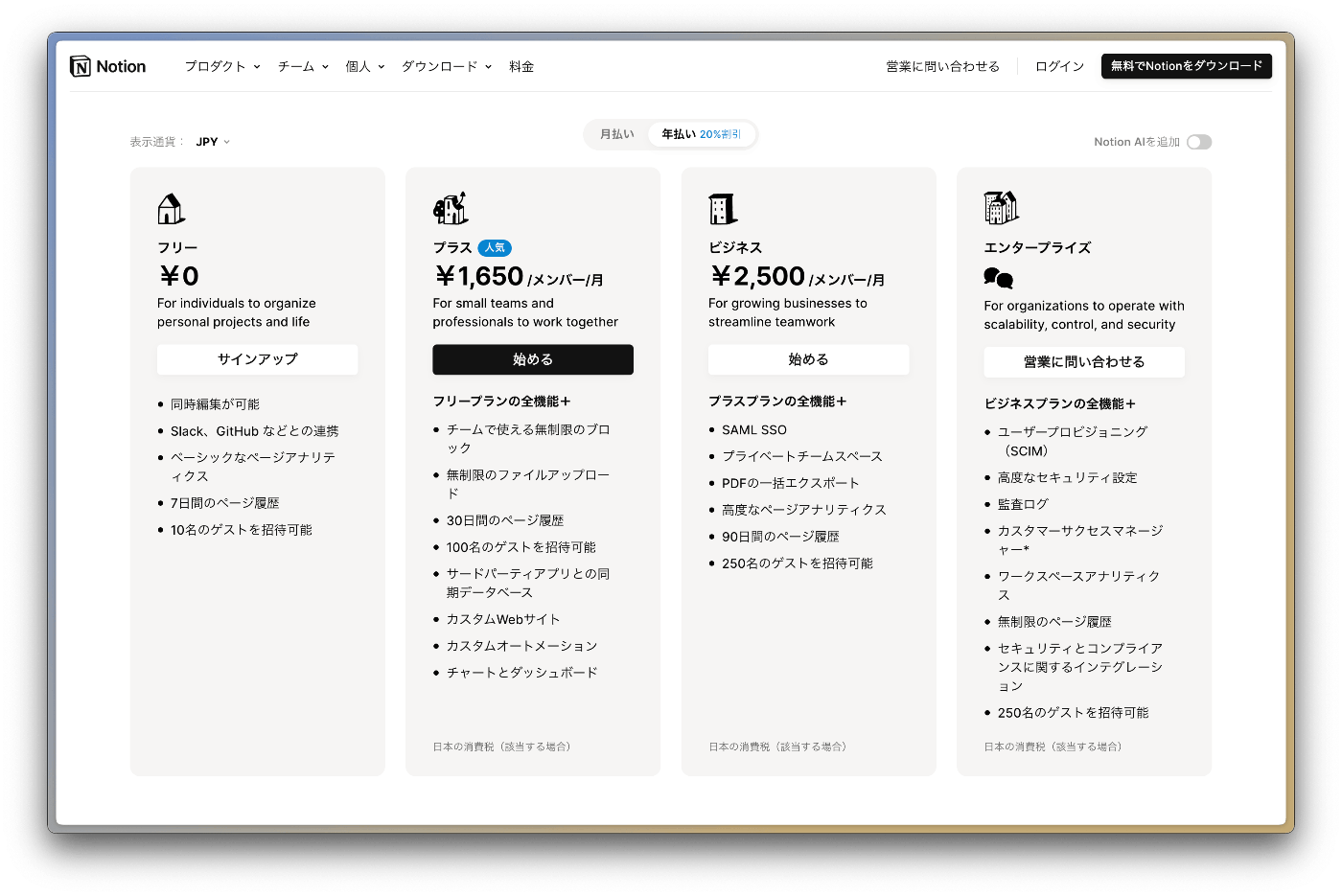This screenshot has height=896, width=1342.
Task: Click 30日間のページ履歴 item
Action: pyautogui.click(x=505, y=520)
